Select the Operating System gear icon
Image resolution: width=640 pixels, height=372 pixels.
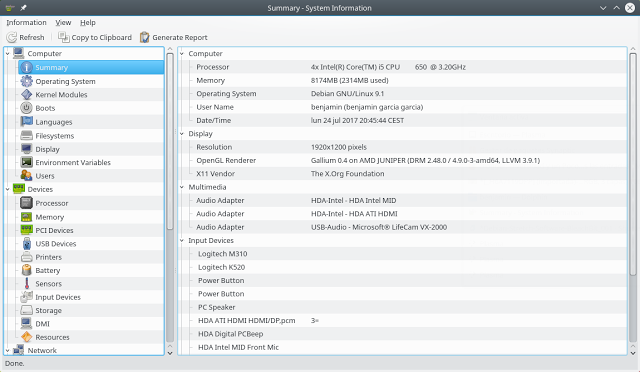coord(27,81)
